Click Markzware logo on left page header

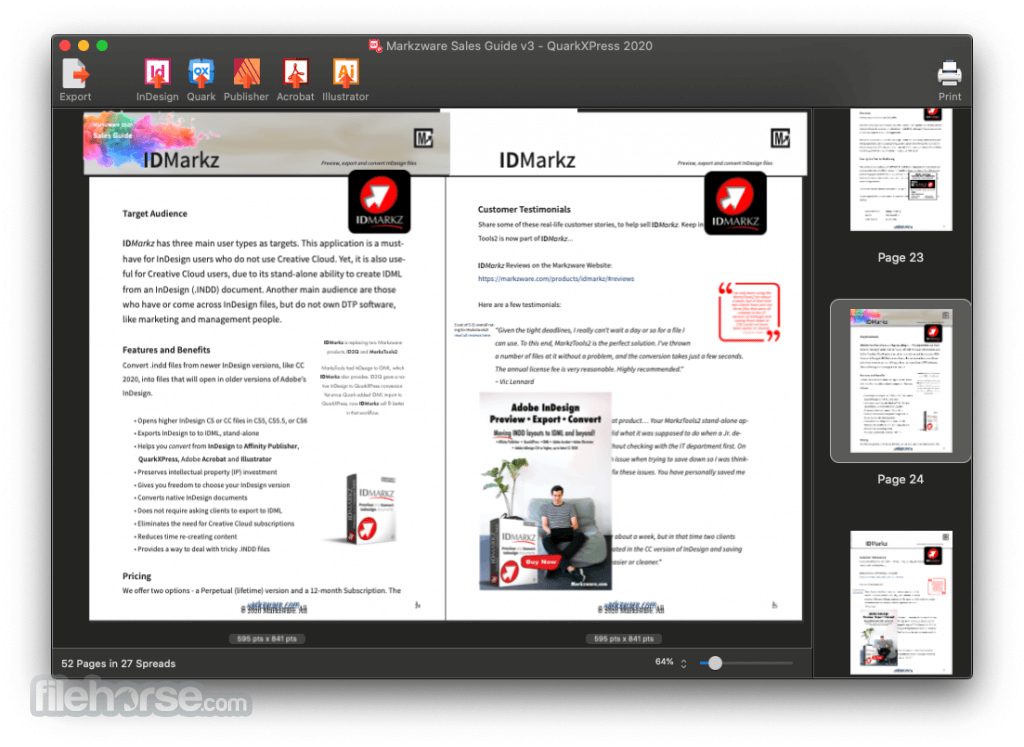click(x=424, y=138)
